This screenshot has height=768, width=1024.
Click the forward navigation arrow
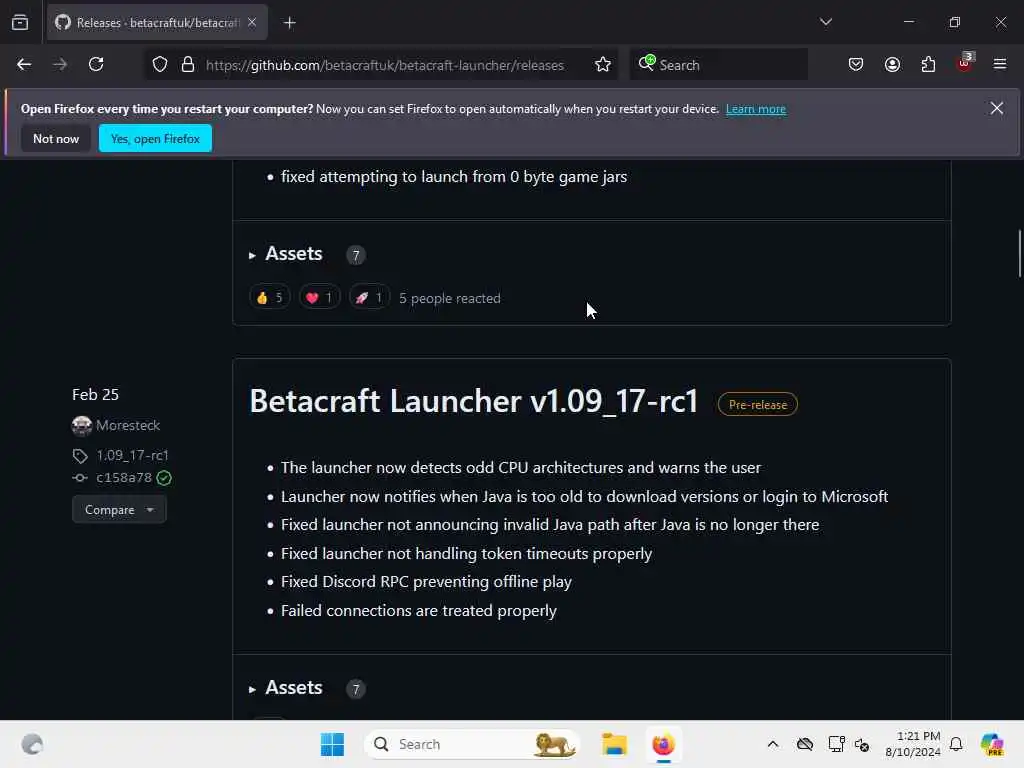tap(60, 64)
